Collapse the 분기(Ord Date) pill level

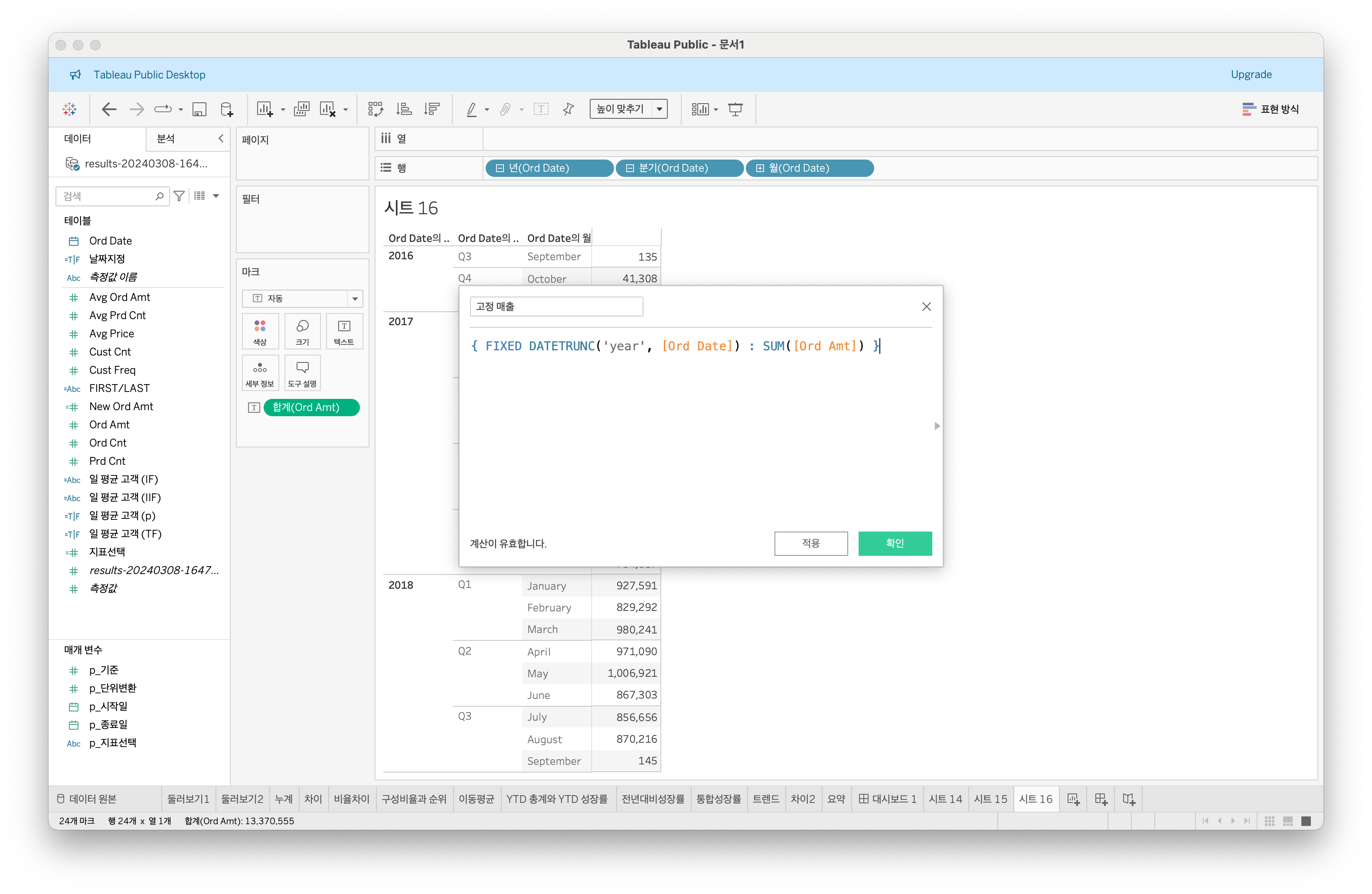coord(630,168)
